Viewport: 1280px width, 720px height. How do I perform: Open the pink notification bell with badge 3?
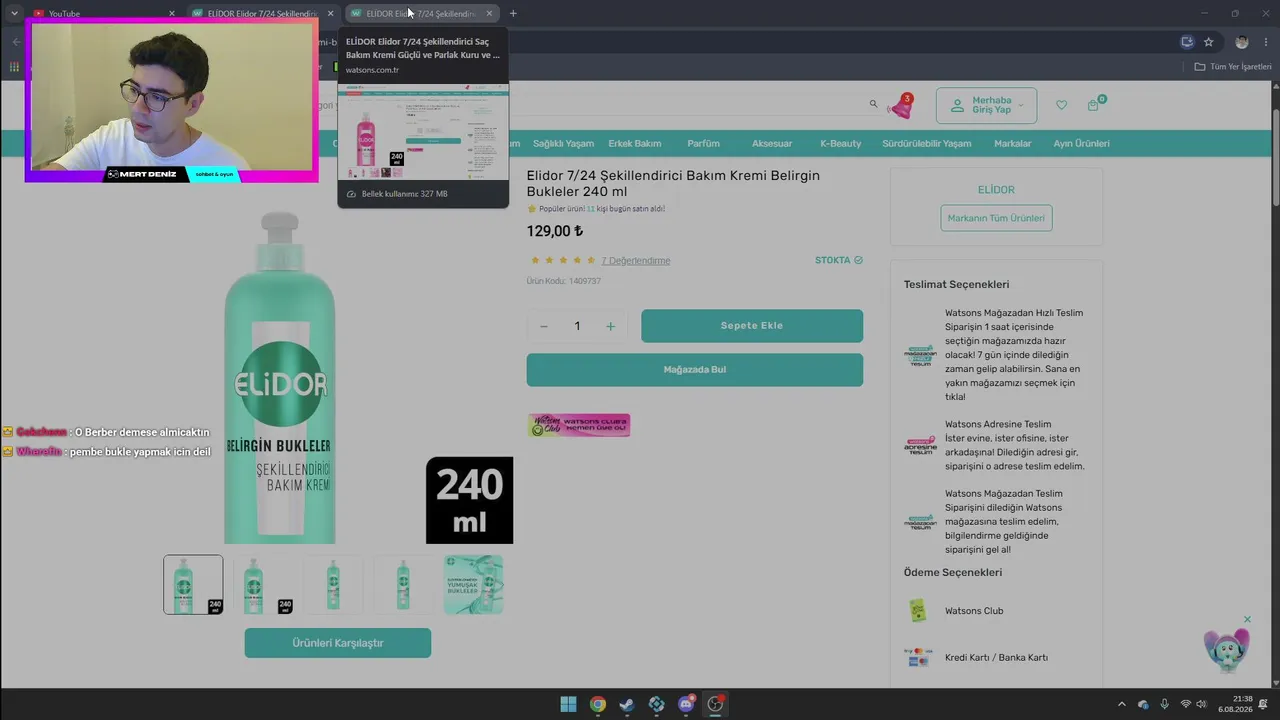902,105
